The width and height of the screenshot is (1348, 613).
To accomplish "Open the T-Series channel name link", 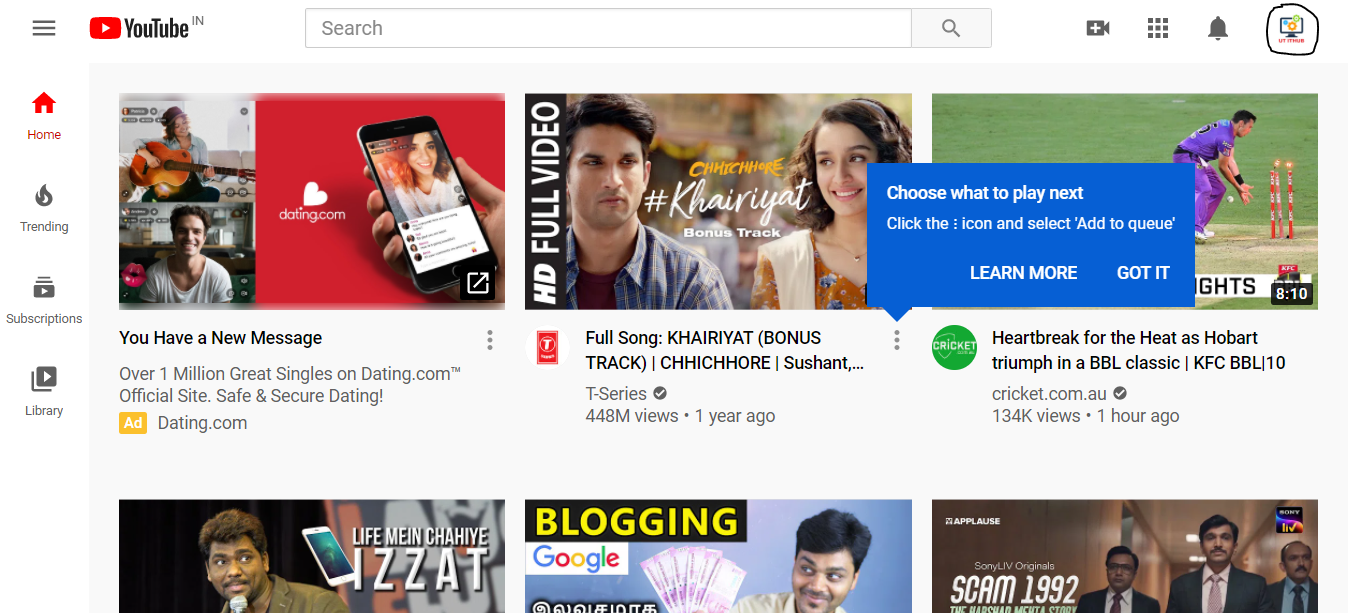I will point(616,393).
